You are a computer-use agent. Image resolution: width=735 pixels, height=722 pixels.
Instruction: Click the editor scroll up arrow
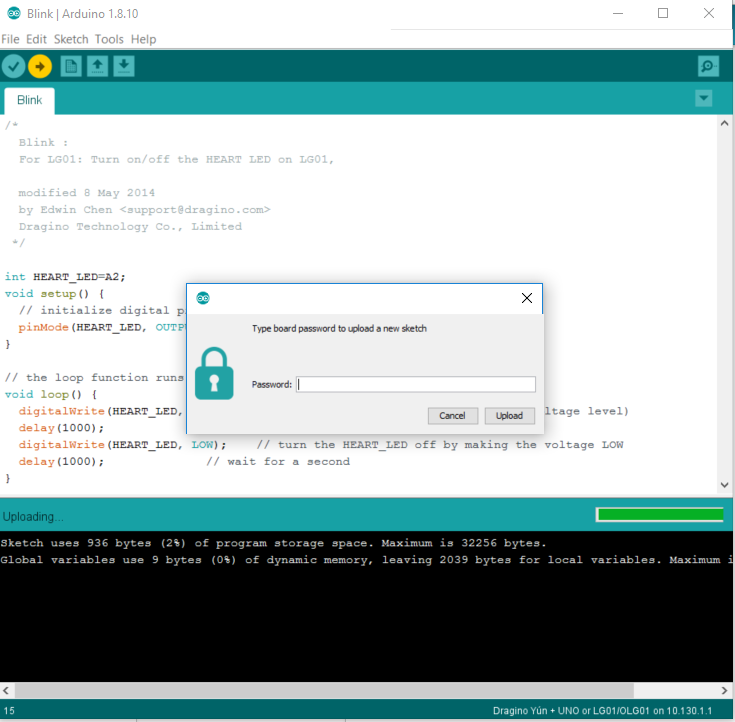[724, 123]
